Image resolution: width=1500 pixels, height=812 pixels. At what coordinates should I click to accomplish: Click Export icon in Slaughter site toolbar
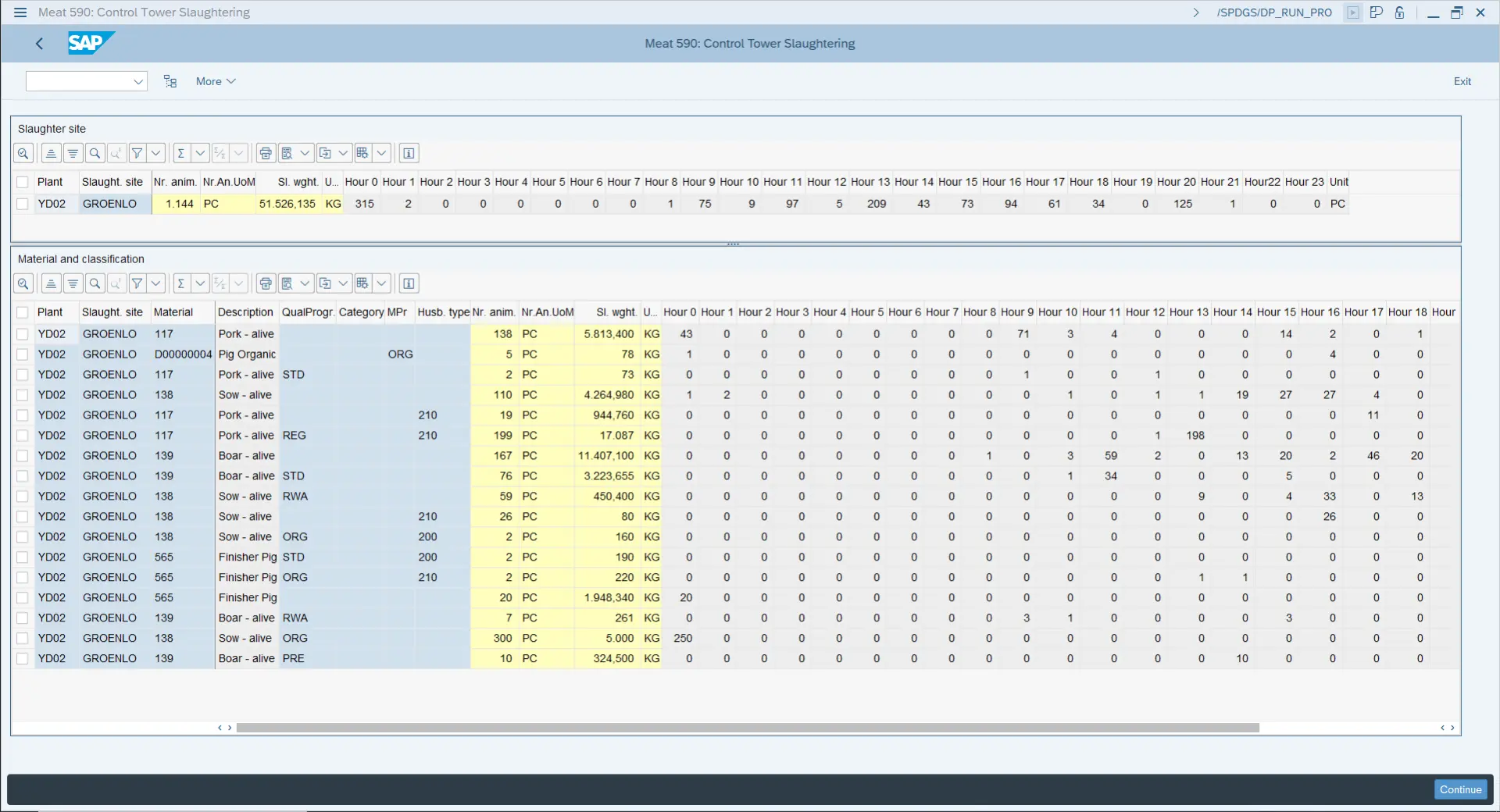(325, 153)
